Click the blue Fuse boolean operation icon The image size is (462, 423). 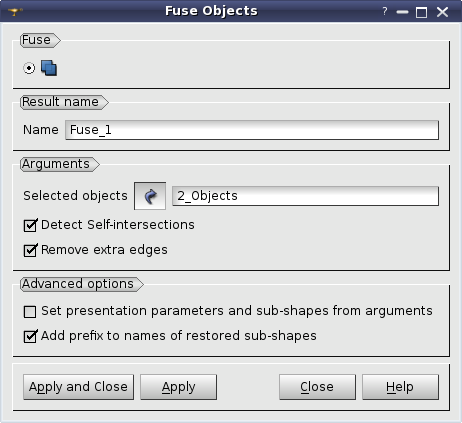coord(49,68)
